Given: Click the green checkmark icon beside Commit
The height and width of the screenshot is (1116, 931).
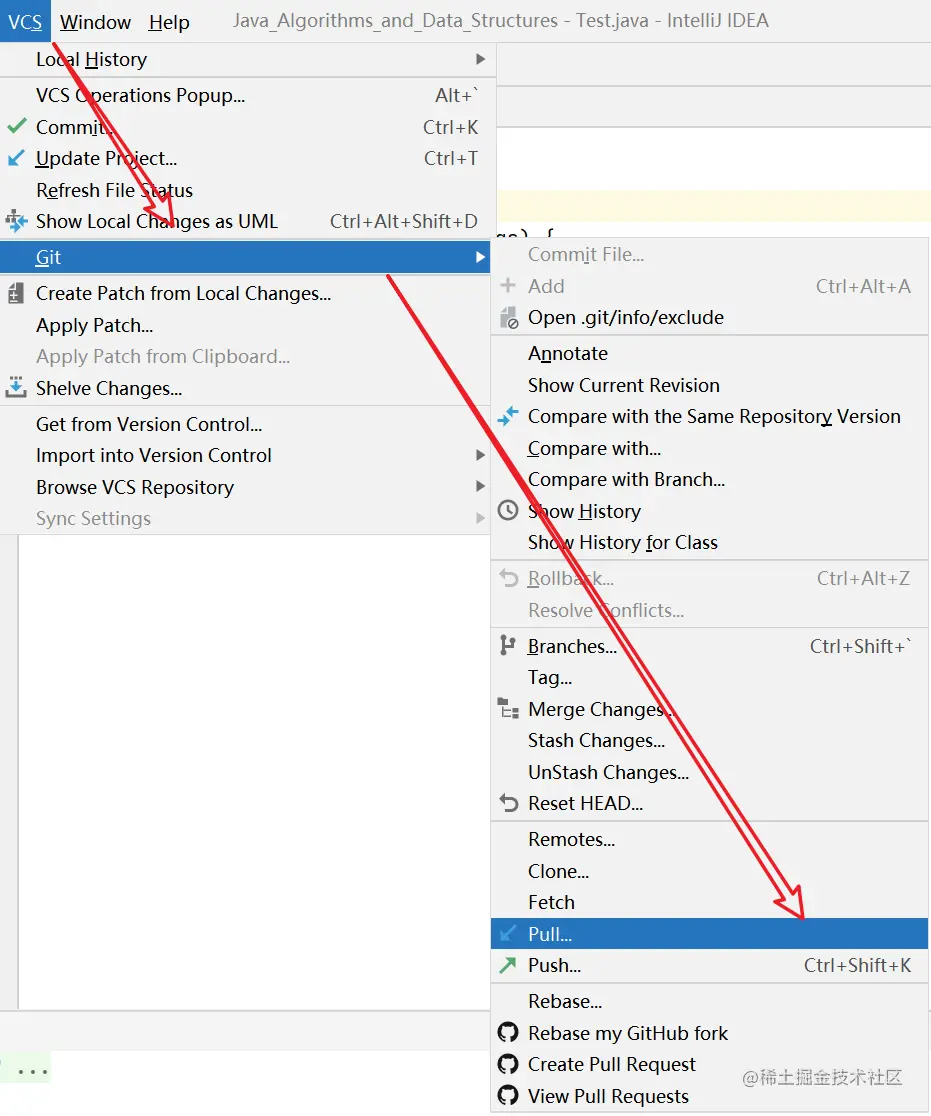Looking at the screenshot, I should tap(16, 127).
